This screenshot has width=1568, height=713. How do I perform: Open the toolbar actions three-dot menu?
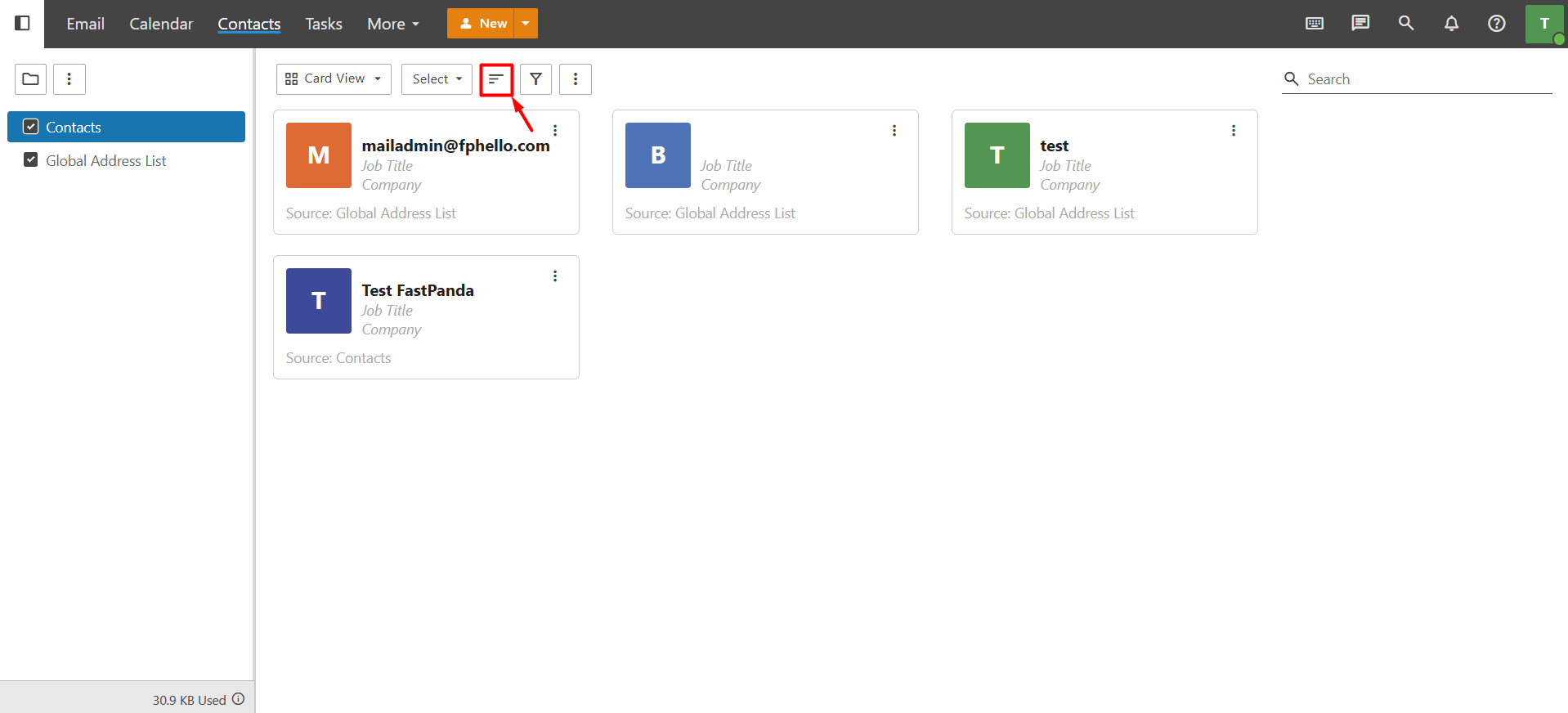[576, 79]
